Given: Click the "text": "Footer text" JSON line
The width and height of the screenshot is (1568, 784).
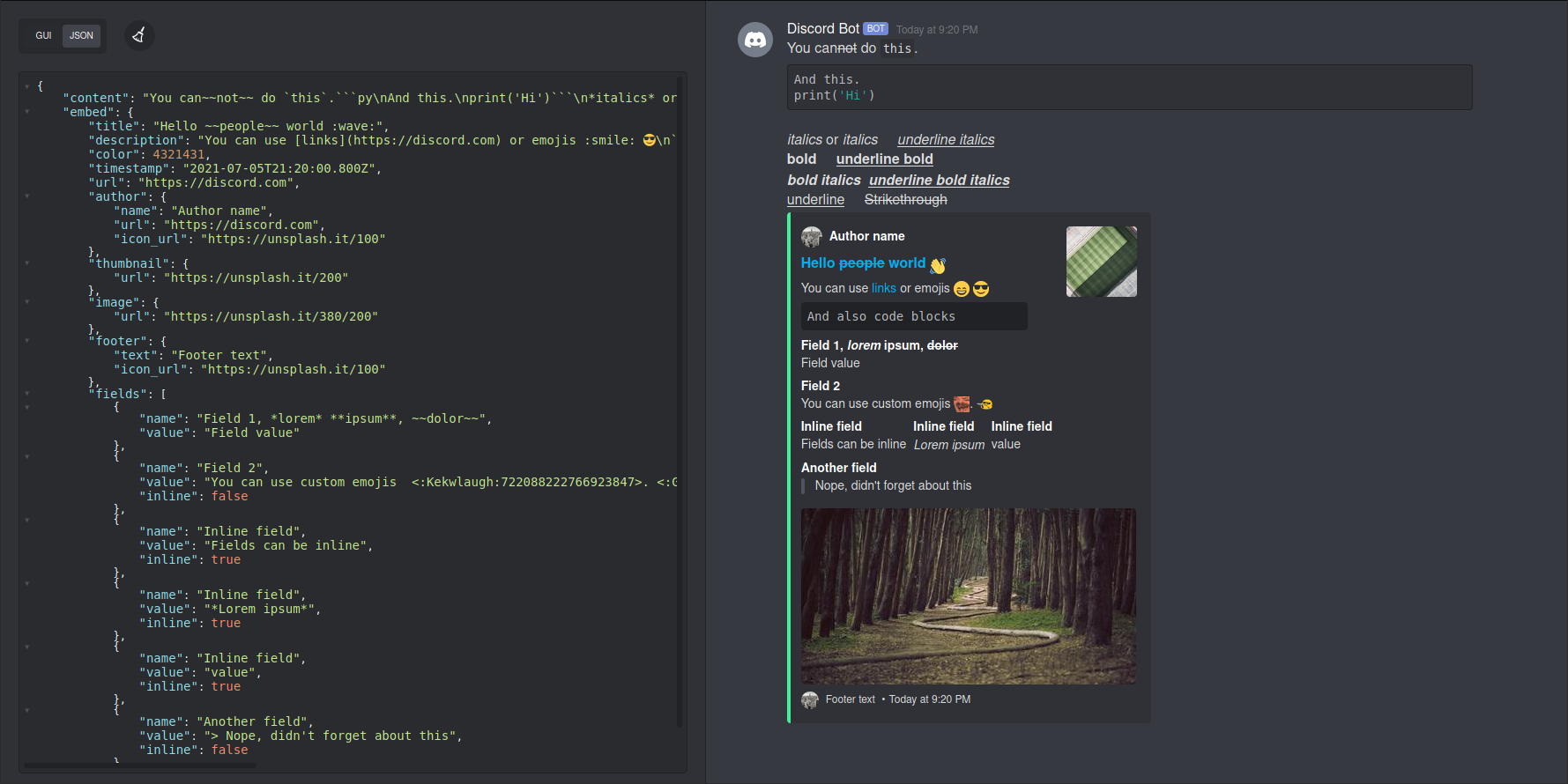Looking at the screenshot, I should pos(193,355).
